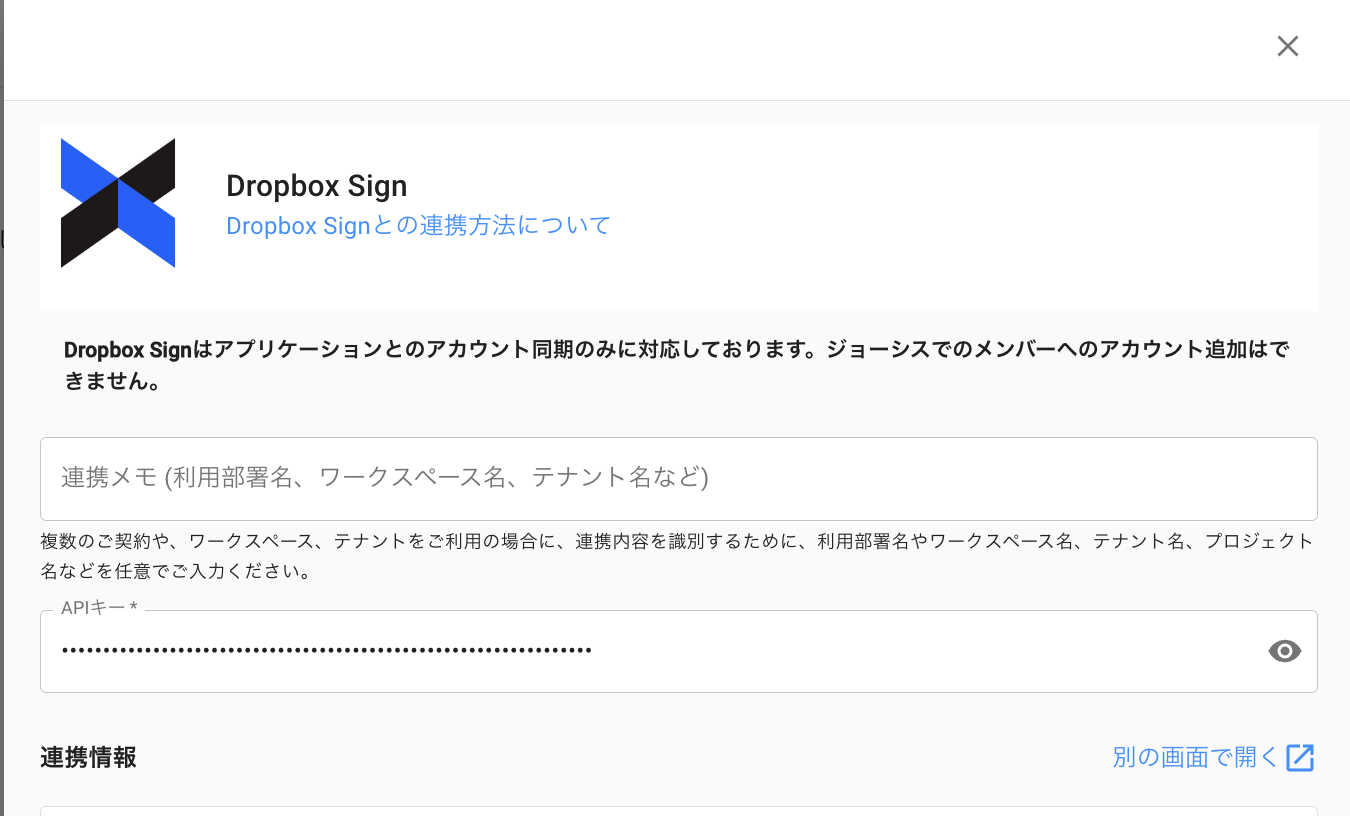Image resolution: width=1350 pixels, height=816 pixels.
Task: Close the Dropbox Sign integration dialog
Action: (1287, 46)
